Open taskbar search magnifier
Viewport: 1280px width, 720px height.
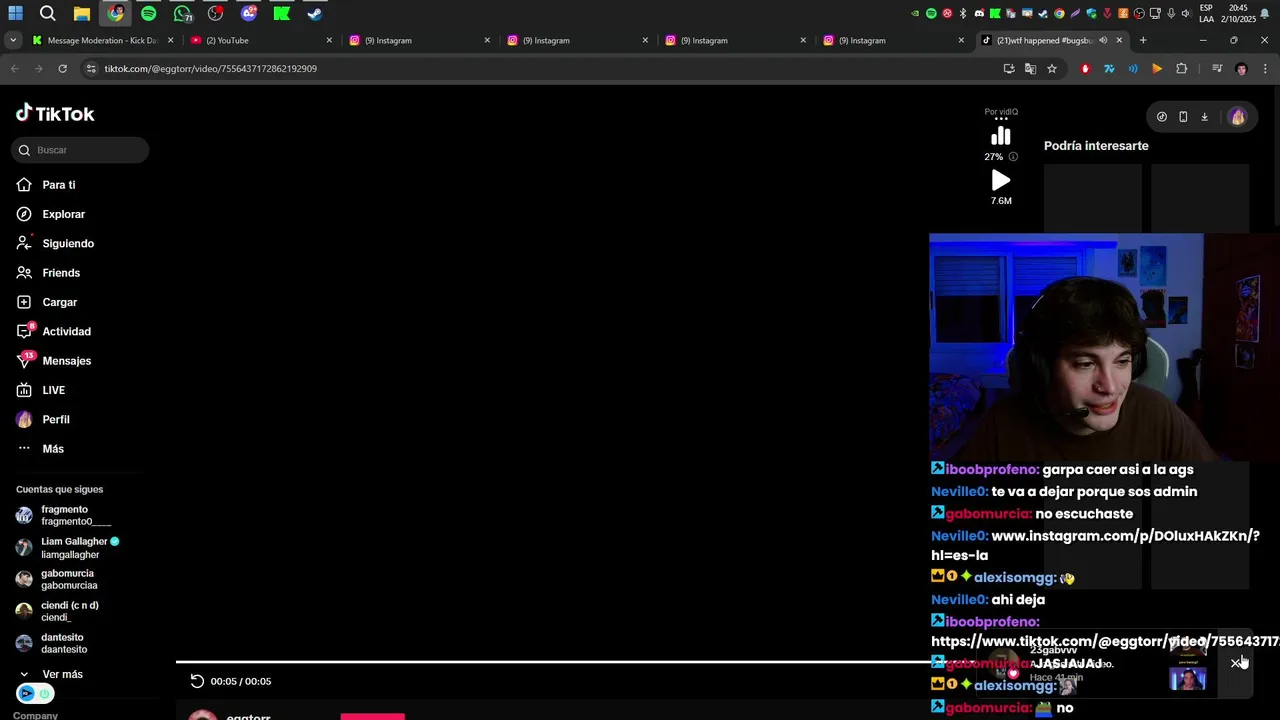pos(48,13)
